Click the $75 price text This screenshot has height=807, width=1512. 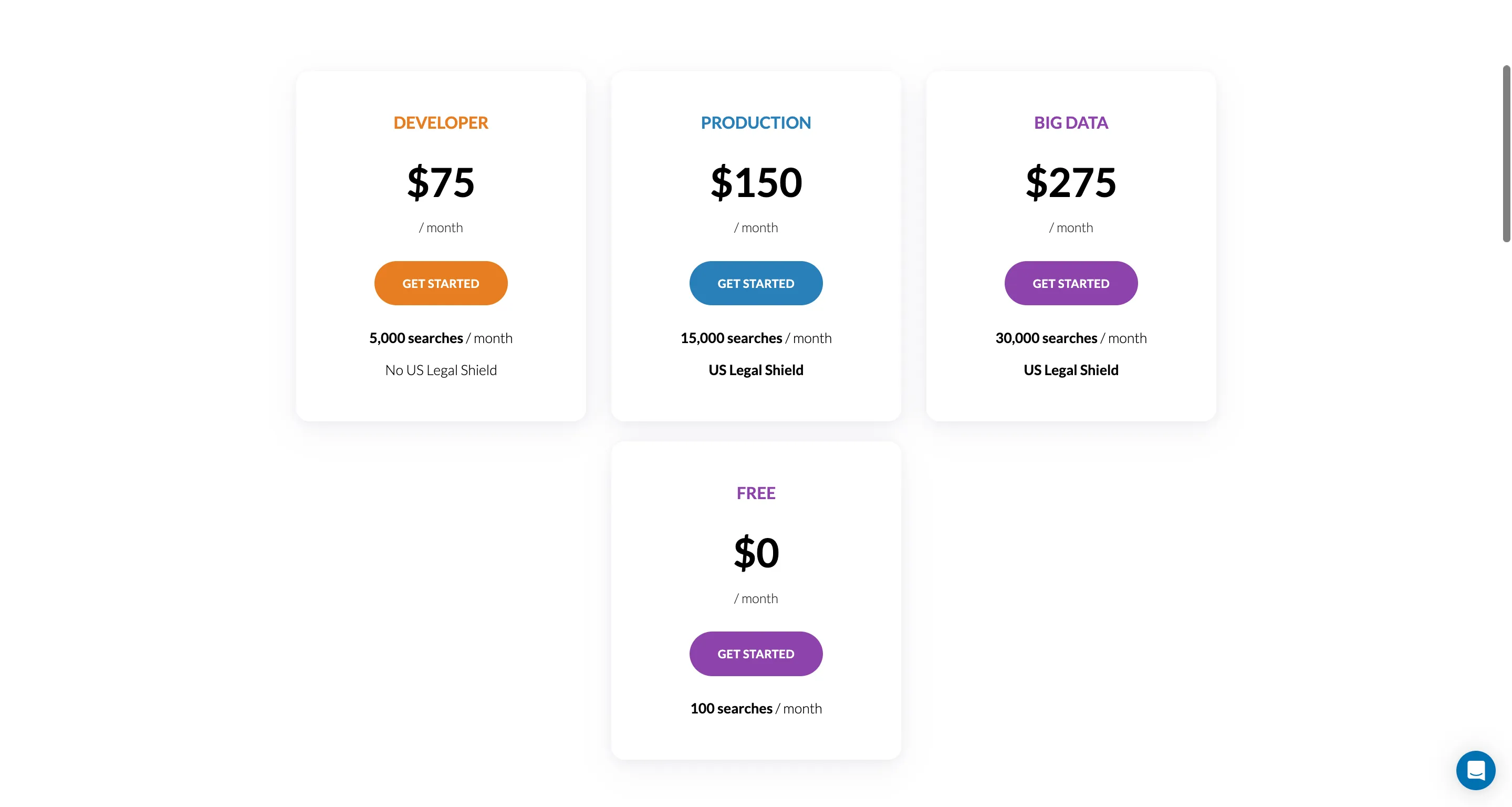tap(441, 182)
